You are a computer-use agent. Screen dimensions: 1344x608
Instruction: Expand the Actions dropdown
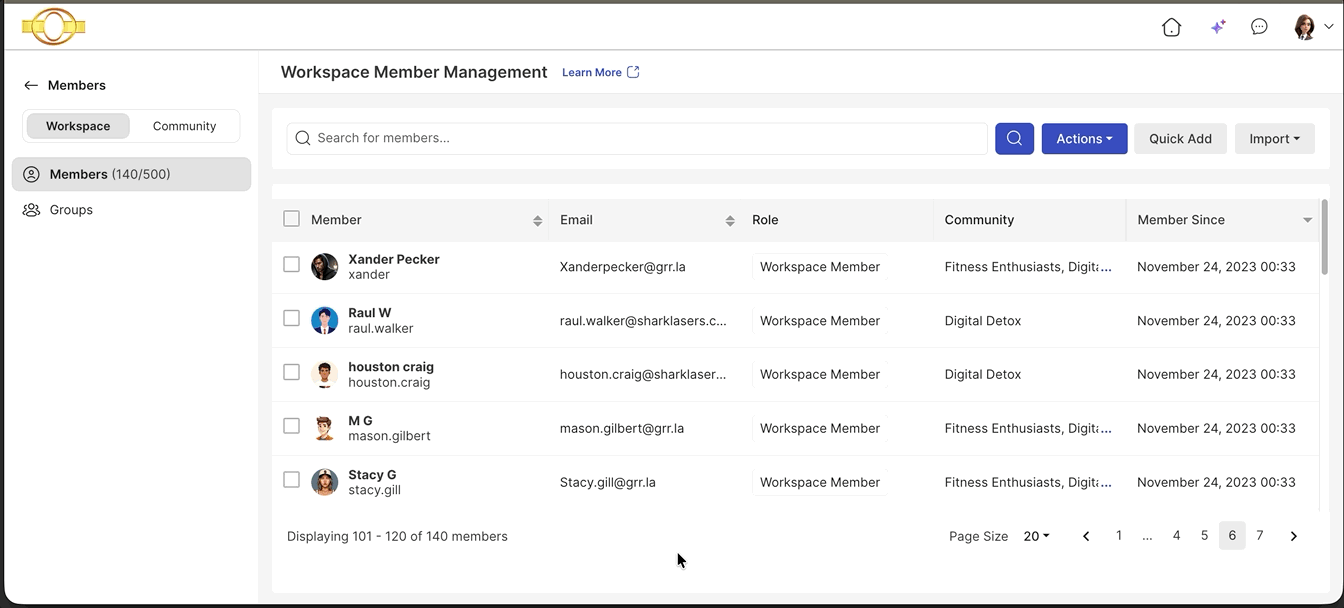(x=1084, y=138)
